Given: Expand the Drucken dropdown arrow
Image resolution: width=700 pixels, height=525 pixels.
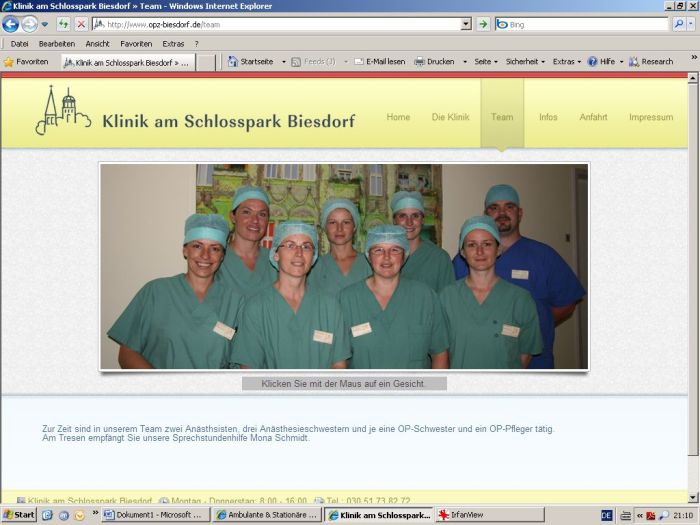Looking at the screenshot, I should tap(465, 62).
